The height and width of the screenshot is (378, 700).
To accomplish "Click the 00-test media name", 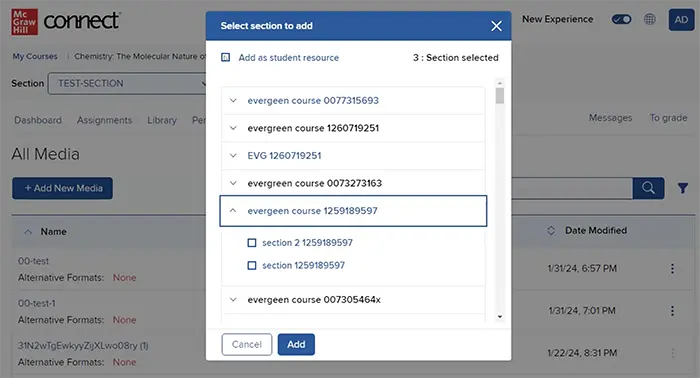I will pos(33,261).
